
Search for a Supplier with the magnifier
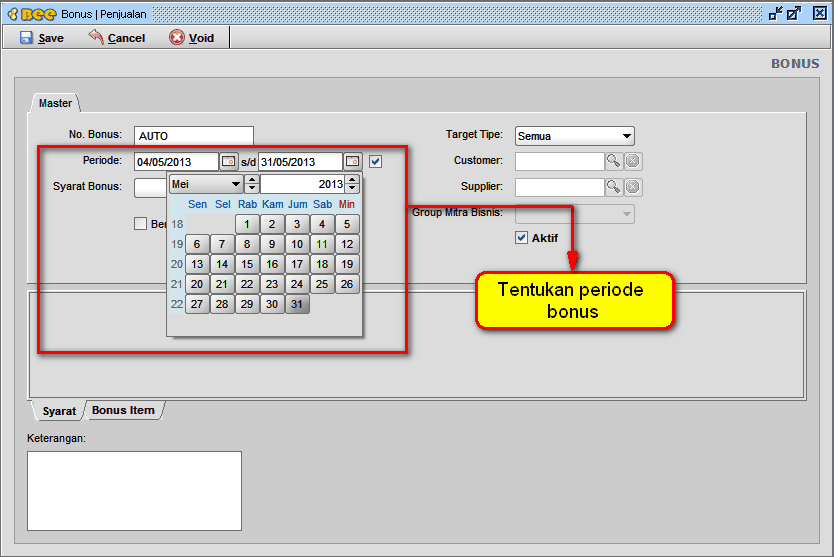coord(614,187)
